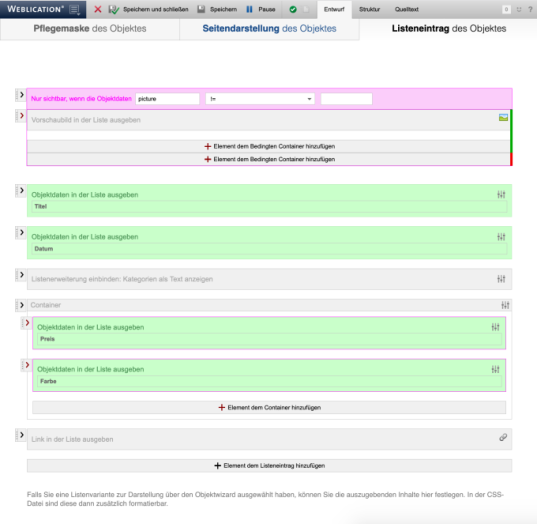Click the empty comparison value field
The height and width of the screenshot is (524, 537).
(346, 99)
